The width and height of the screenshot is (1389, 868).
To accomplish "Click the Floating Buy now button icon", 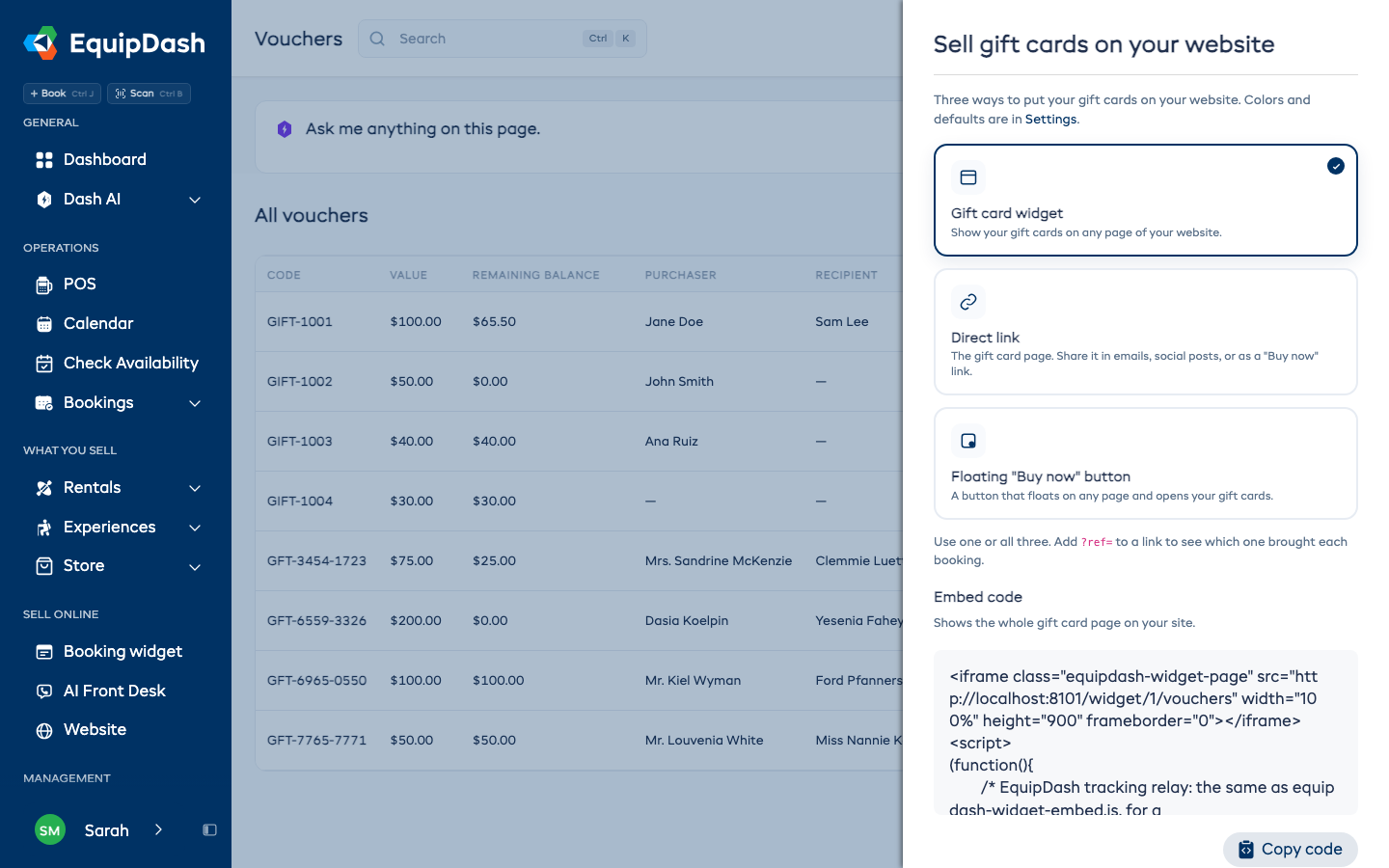I will pyautogui.click(x=968, y=441).
